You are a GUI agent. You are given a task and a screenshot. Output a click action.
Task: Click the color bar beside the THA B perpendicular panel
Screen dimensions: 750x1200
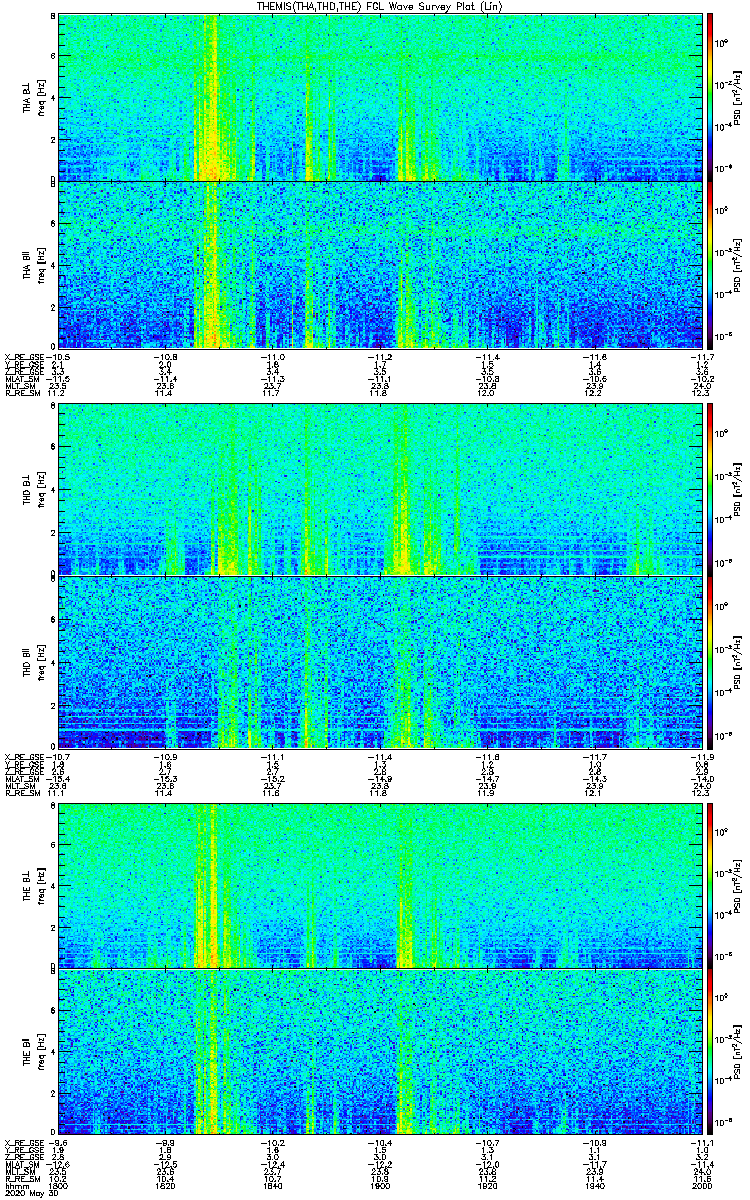710,97
